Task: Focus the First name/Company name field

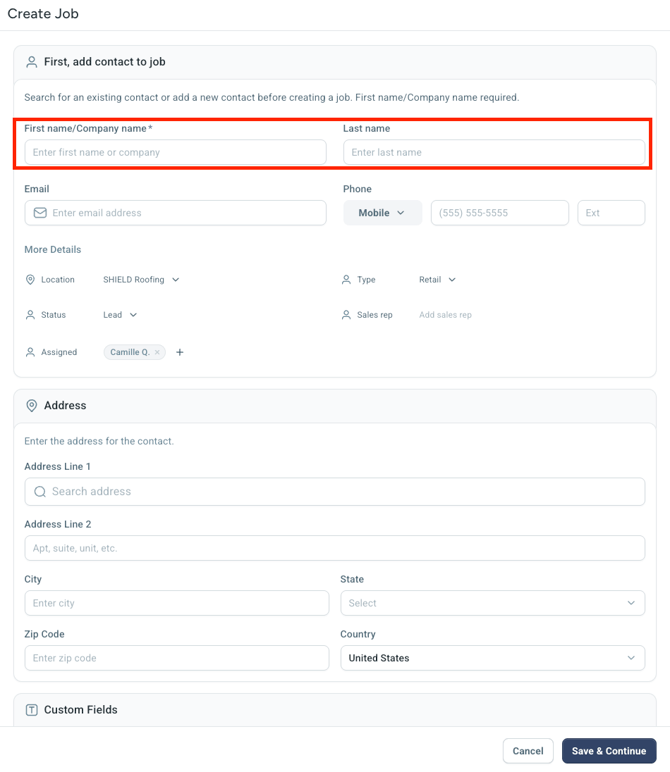Action: [x=175, y=152]
